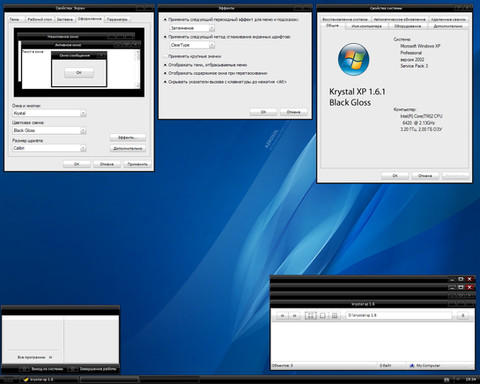
Task: Click Отмена in the Display Properties window
Action: pyautogui.click(x=107, y=164)
